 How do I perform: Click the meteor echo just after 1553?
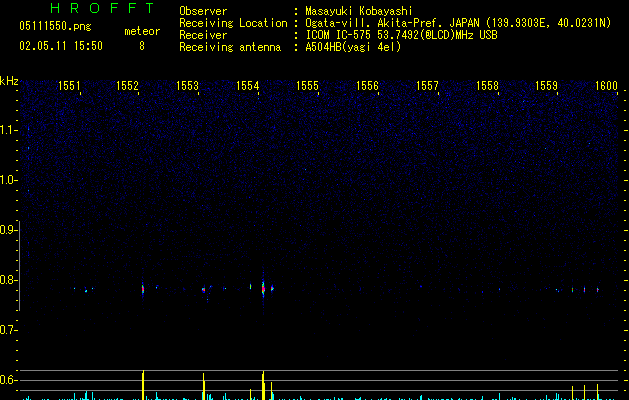204,289
